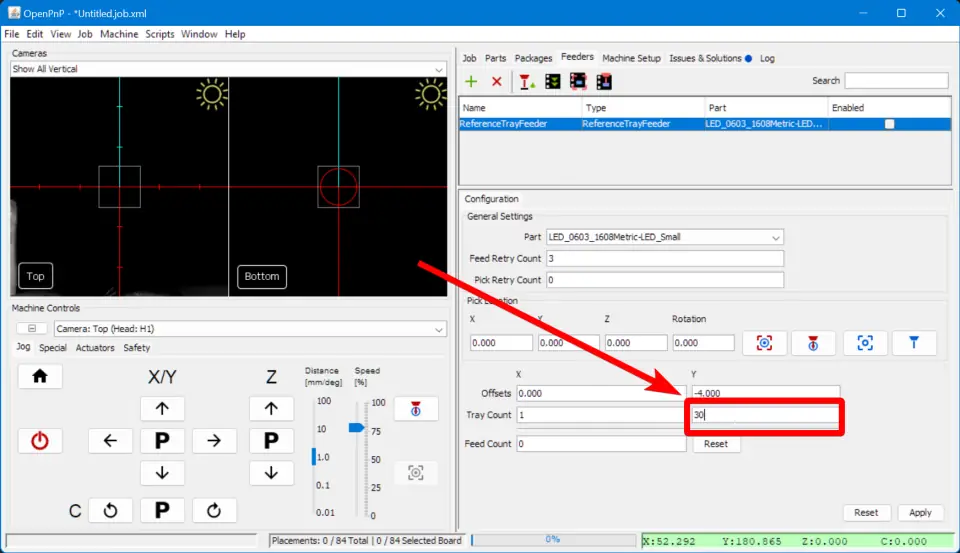Switch to the Machine Setup tab
The image size is (960, 553).
631,58
